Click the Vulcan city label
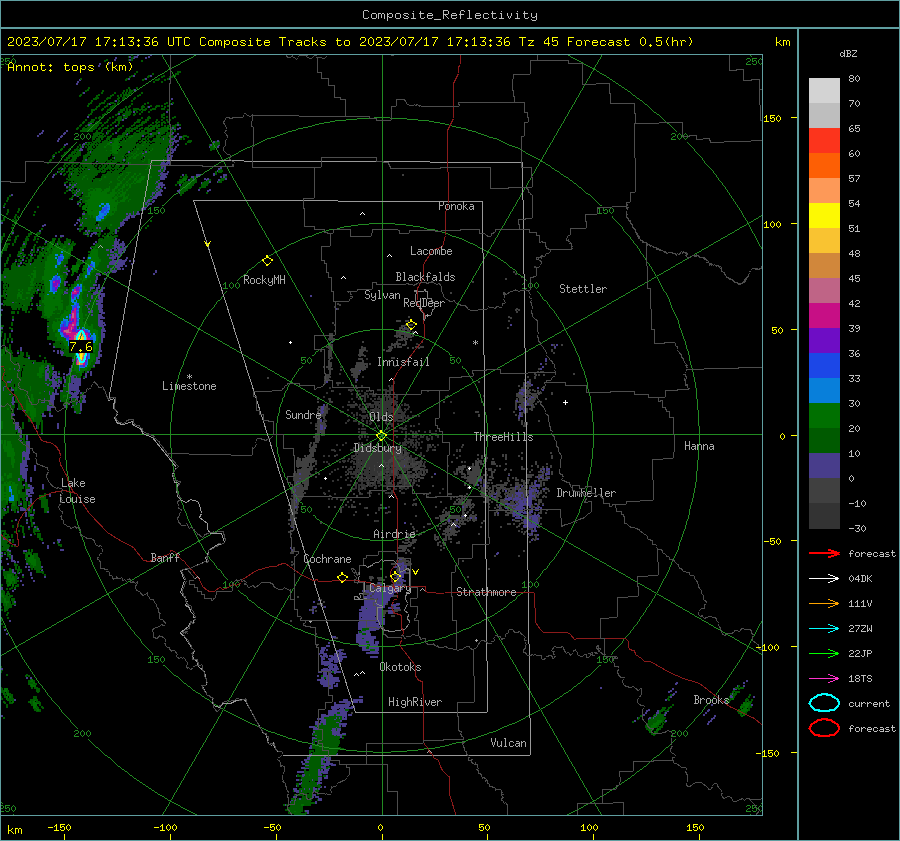The width and height of the screenshot is (900, 841). click(508, 743)
